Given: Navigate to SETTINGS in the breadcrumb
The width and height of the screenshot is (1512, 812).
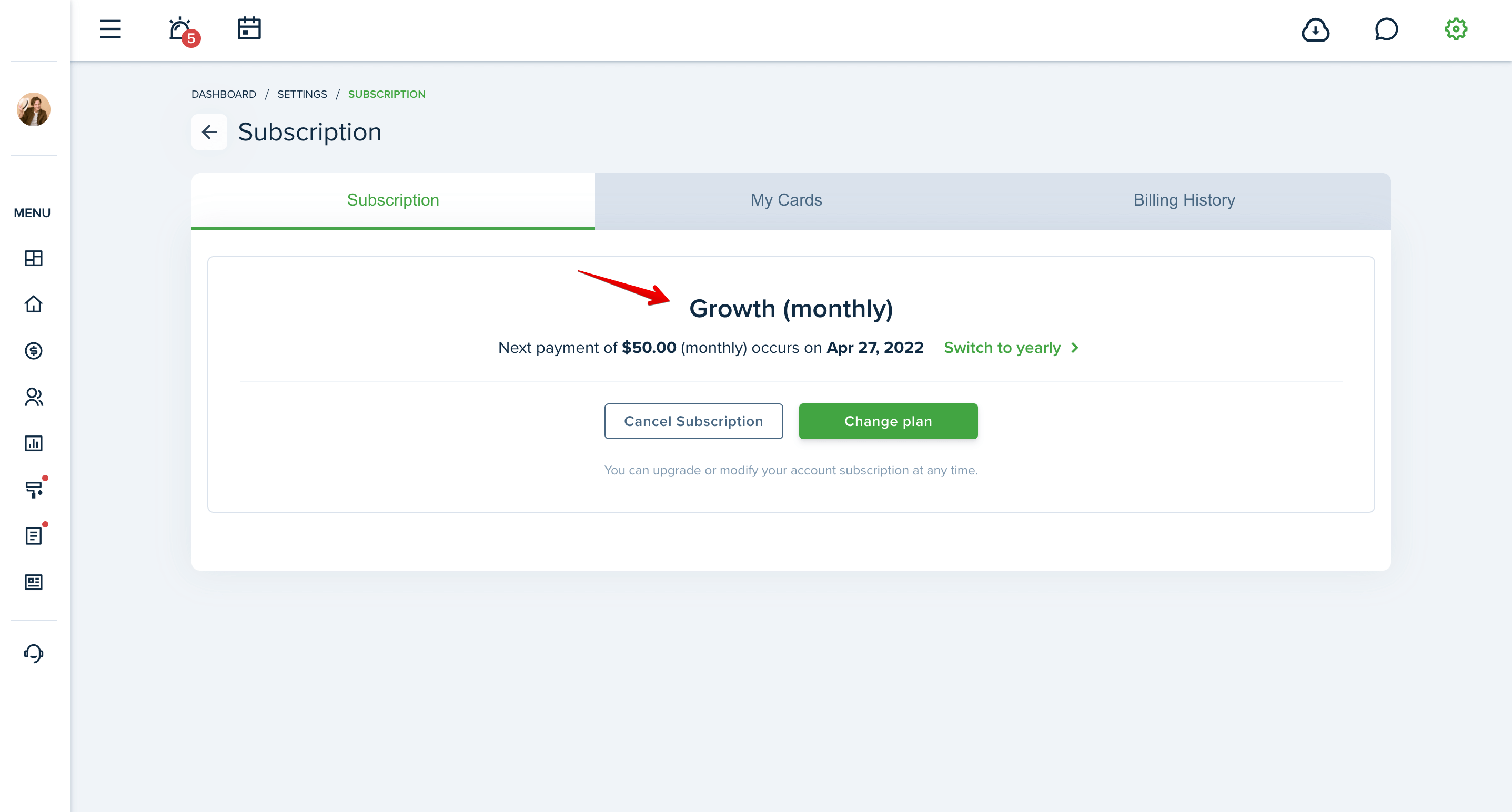Looking at the screenshot, I should click(x=301, y=95).
